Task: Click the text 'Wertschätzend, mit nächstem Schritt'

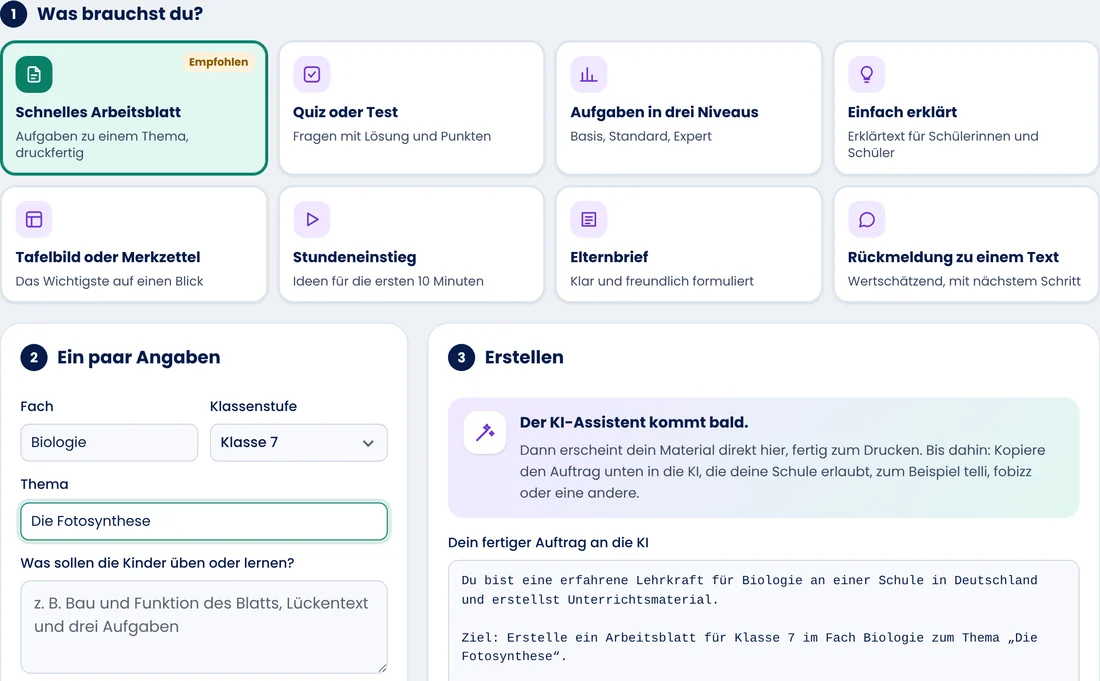Action: (x=964, y=281)
